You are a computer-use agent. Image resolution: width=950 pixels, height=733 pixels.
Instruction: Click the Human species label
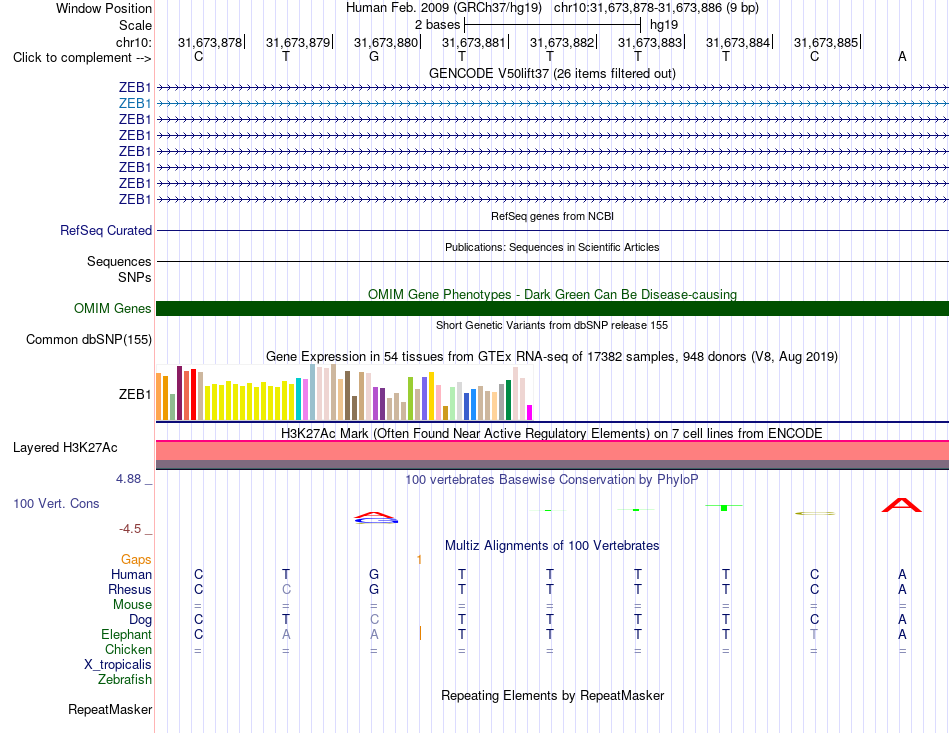pyautogui.click(x=131, y=574)
